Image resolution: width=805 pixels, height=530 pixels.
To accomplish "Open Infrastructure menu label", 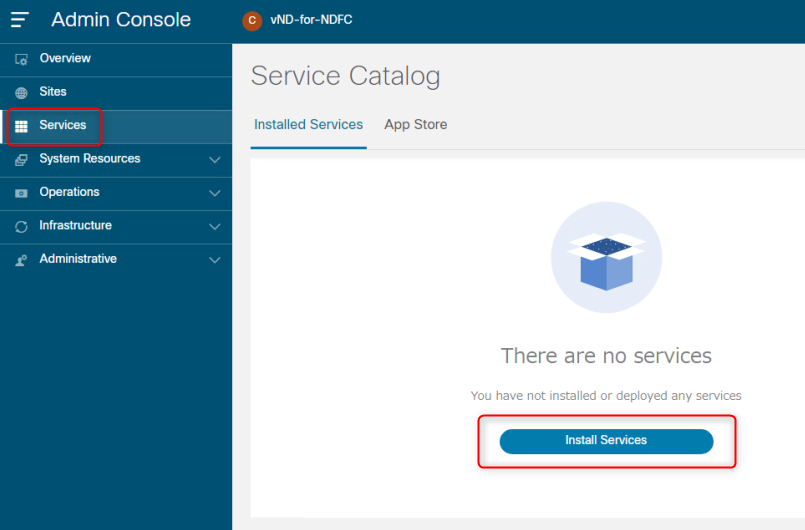I will [75, 225].
